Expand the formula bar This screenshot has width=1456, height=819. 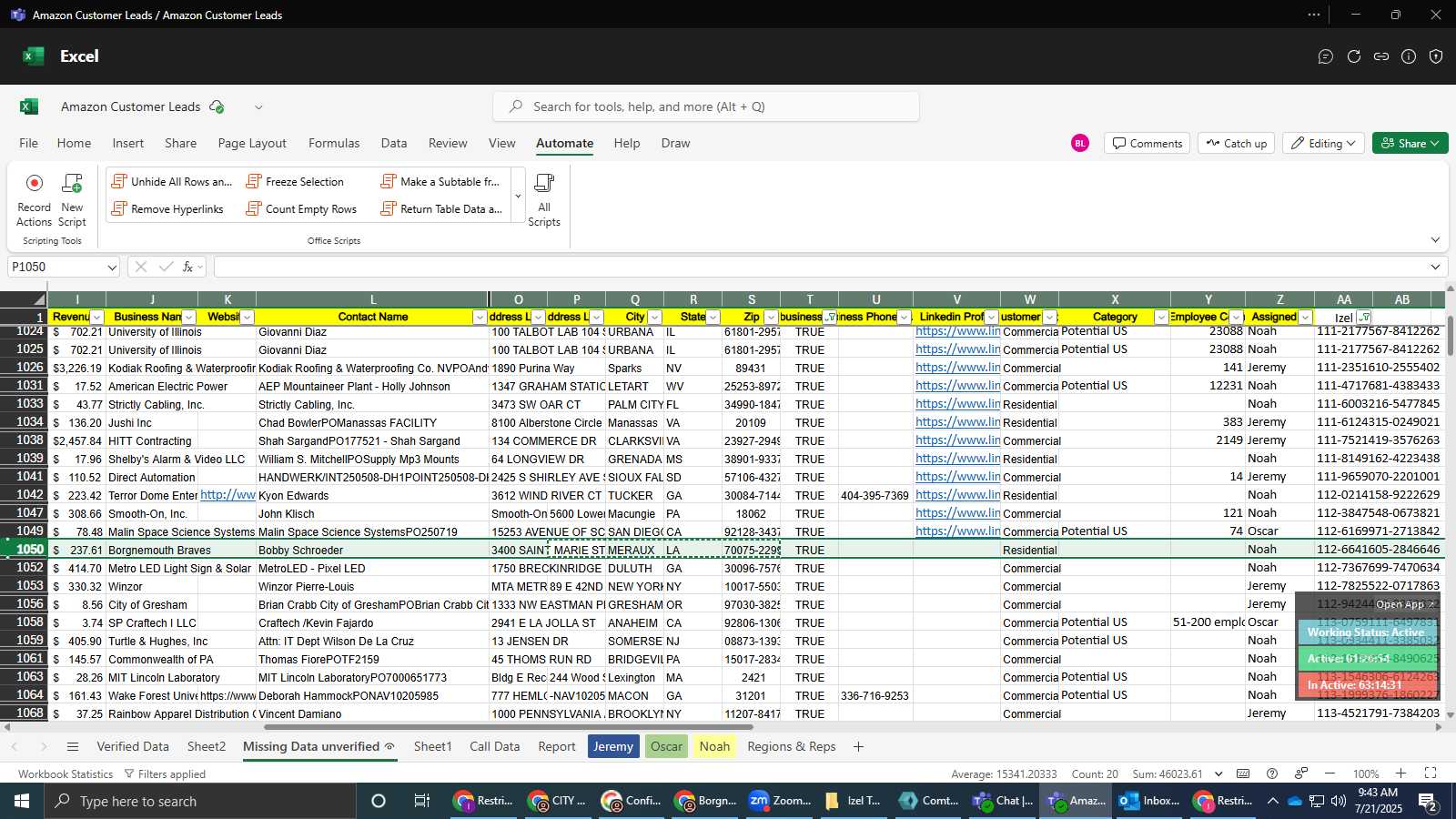tap(1435, 267)
